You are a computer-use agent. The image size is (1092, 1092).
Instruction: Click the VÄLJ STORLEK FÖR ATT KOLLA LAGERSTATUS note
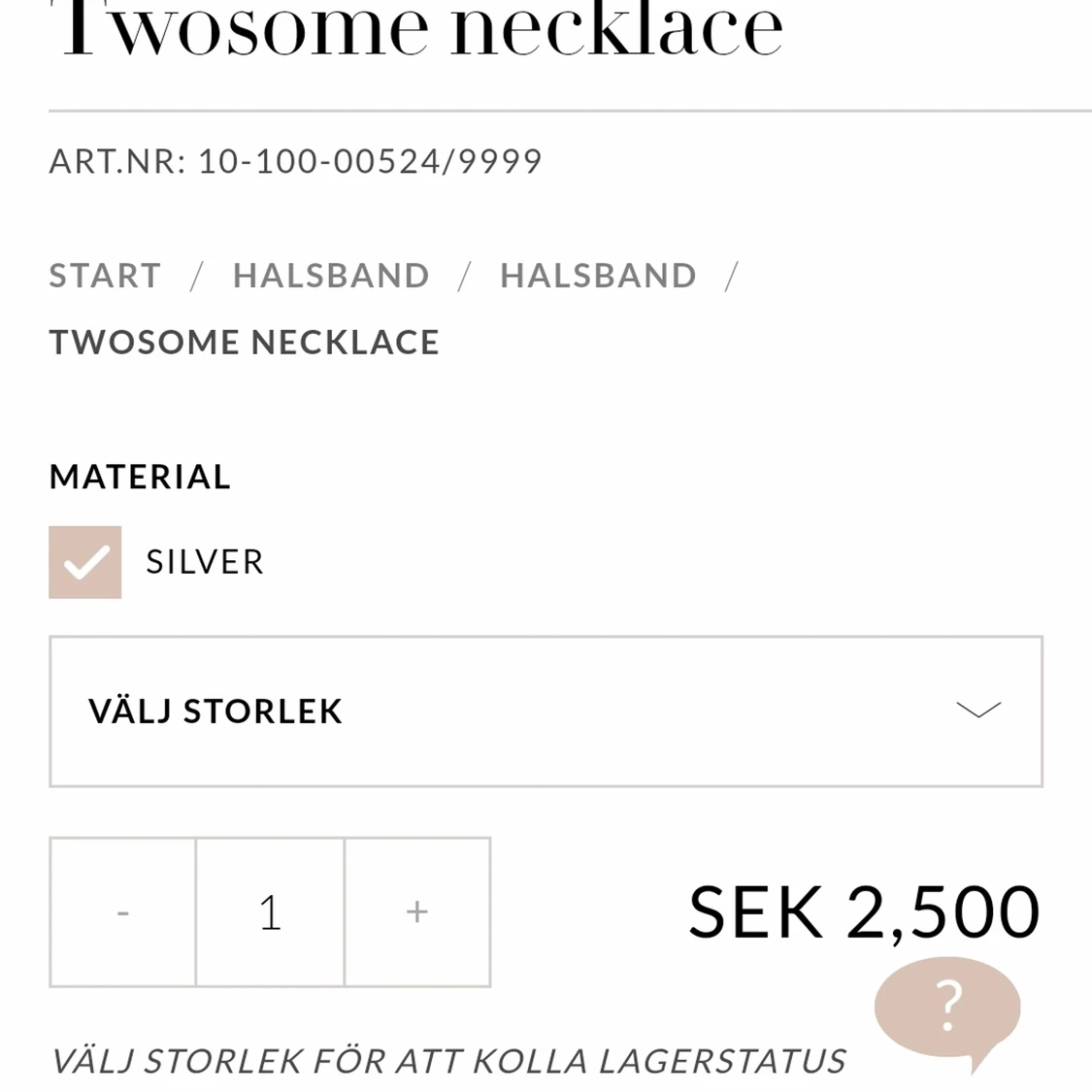click(x=448, y=1062)
